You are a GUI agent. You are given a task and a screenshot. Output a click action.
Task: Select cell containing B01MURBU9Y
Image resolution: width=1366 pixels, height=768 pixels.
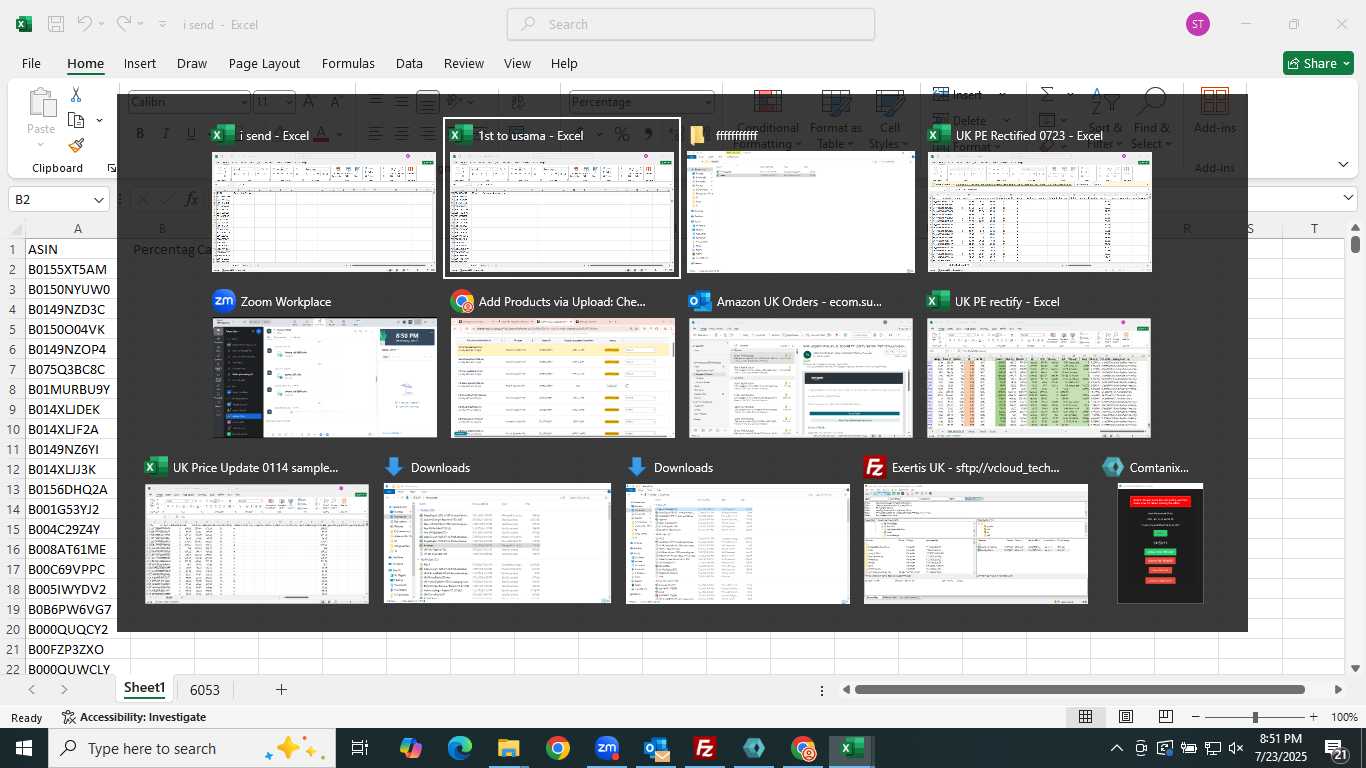point(77,389)
